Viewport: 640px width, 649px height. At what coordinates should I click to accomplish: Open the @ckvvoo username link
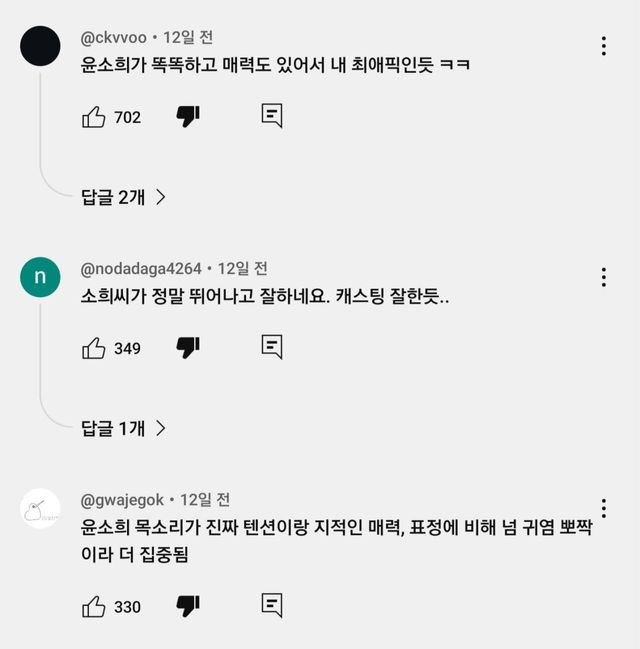coord(114,38)
